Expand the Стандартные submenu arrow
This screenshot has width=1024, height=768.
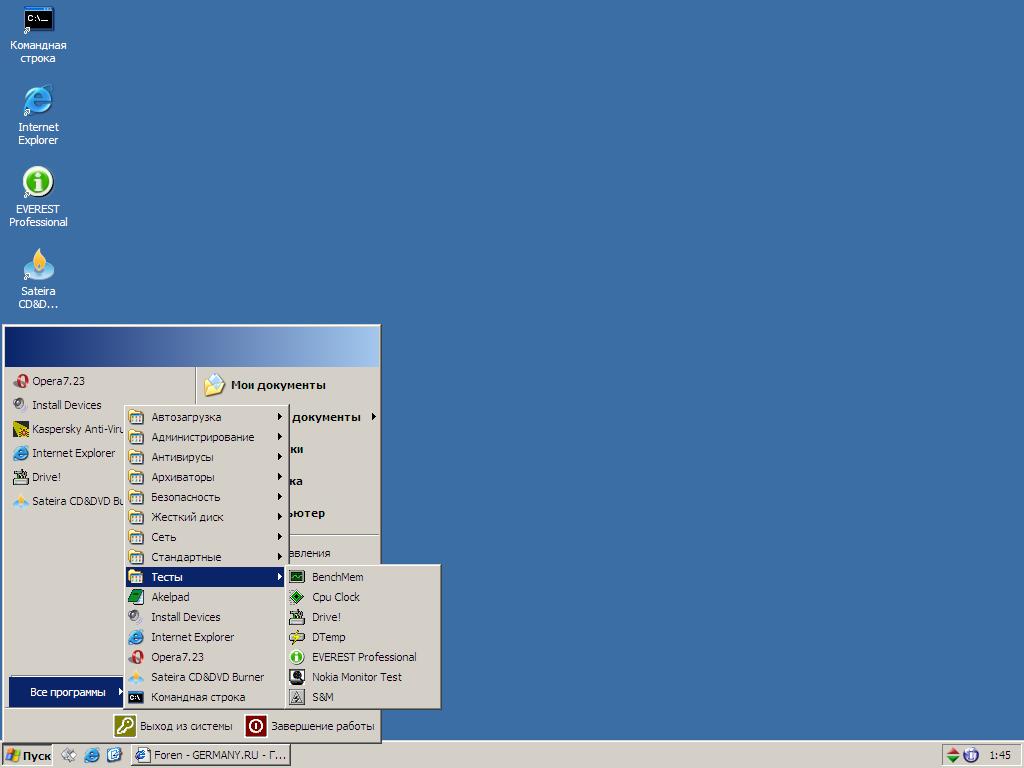click(280, 557)
